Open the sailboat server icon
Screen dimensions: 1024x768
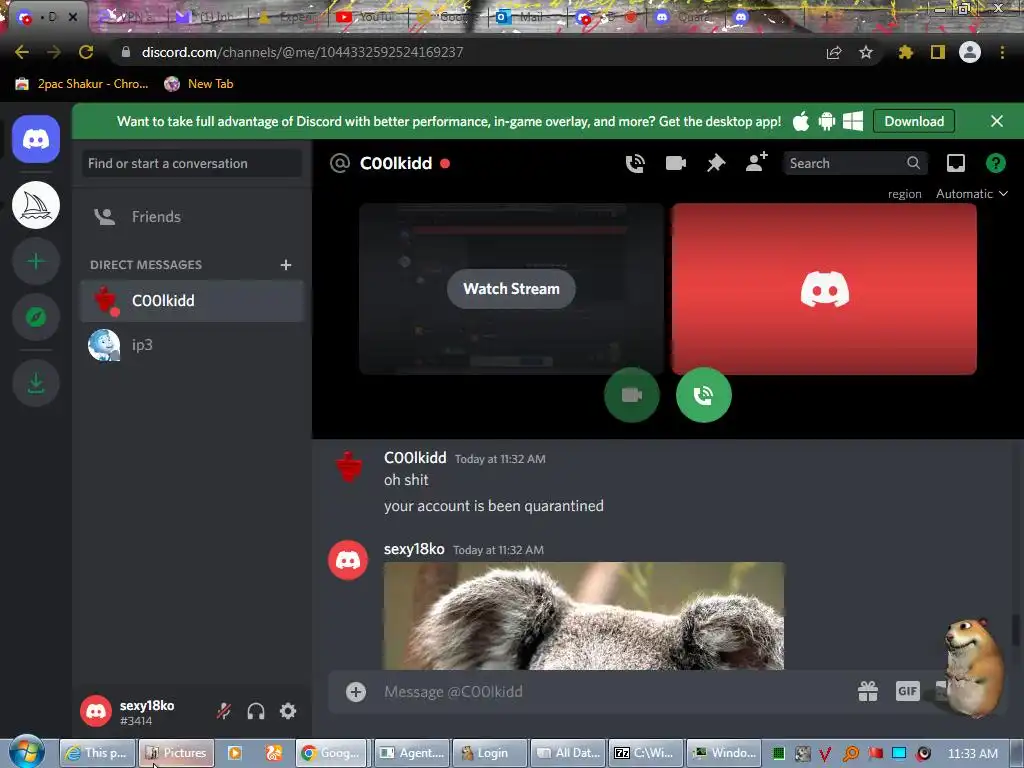36,205
